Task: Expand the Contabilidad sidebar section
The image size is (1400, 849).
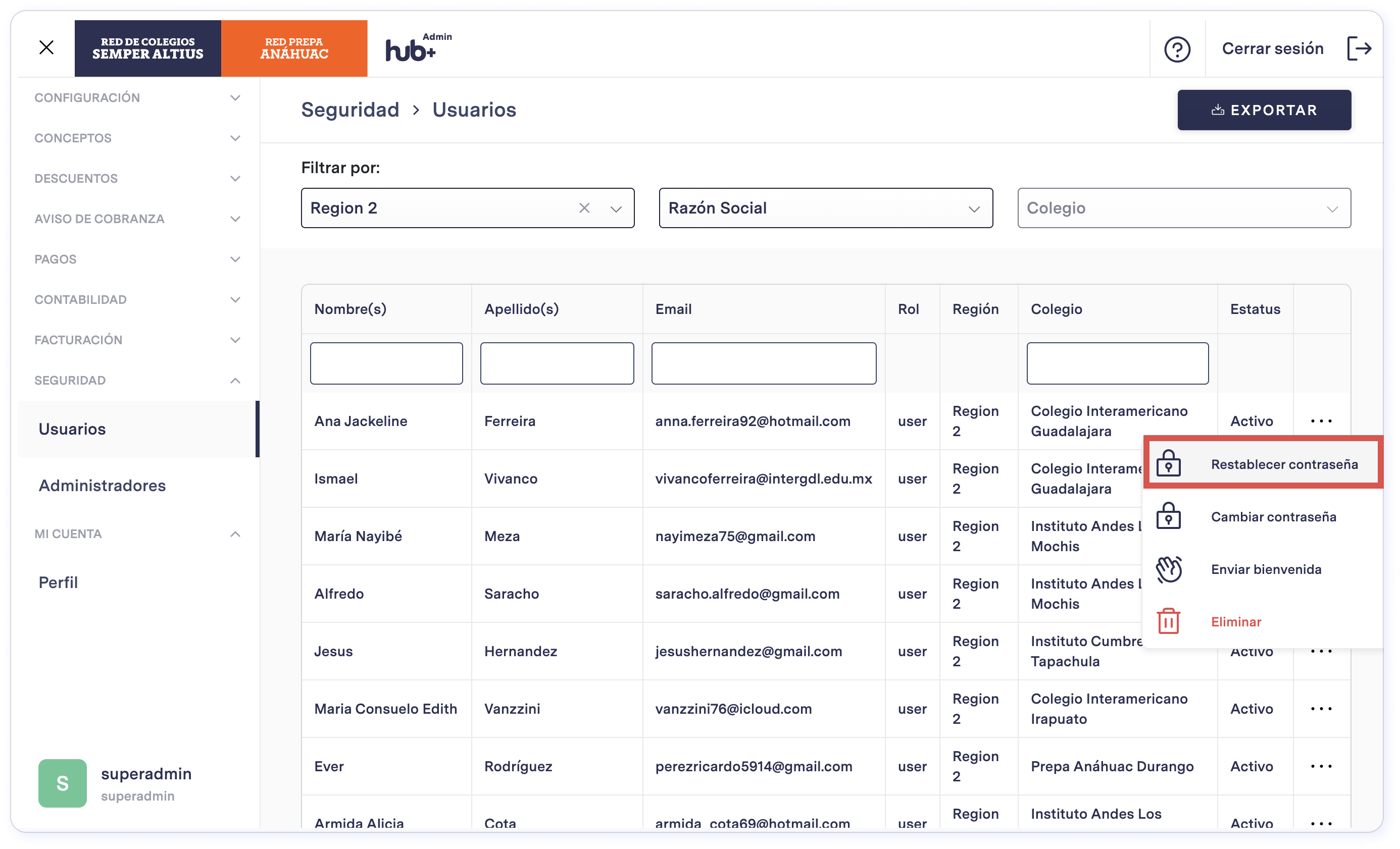Action: click(x=138, y=299)
